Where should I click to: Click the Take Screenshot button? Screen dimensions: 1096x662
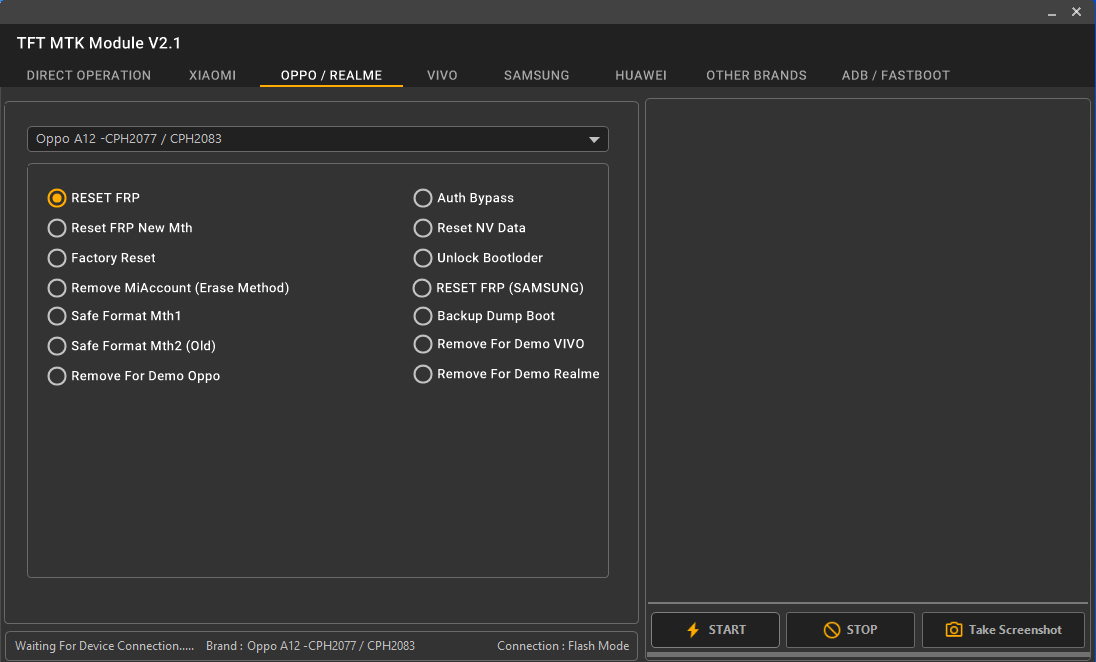(1003, 630)
